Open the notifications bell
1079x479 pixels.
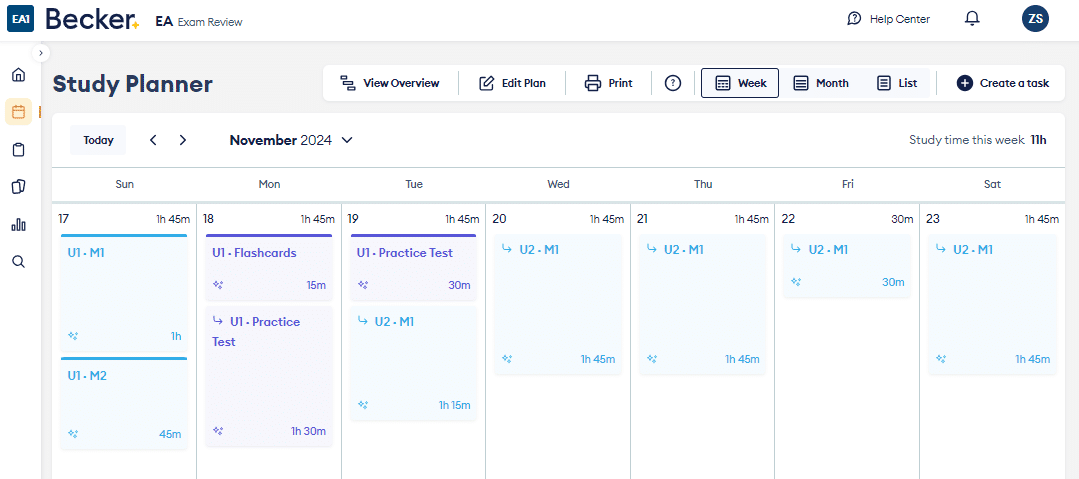[972, 19]
